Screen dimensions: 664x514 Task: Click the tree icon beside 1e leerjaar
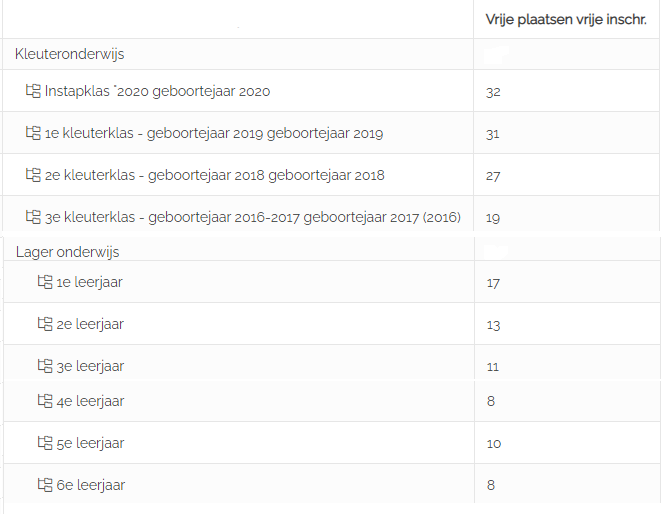[45, 282]
